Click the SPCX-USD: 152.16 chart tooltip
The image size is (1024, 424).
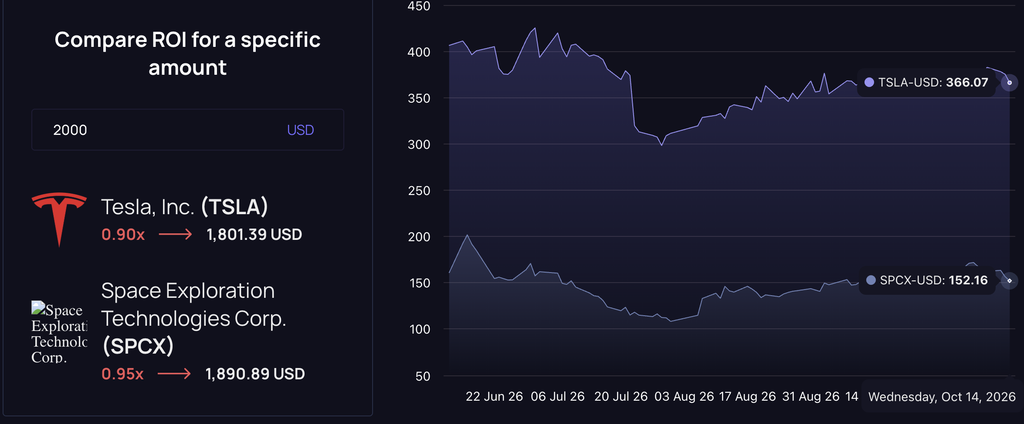pos(926,280)
